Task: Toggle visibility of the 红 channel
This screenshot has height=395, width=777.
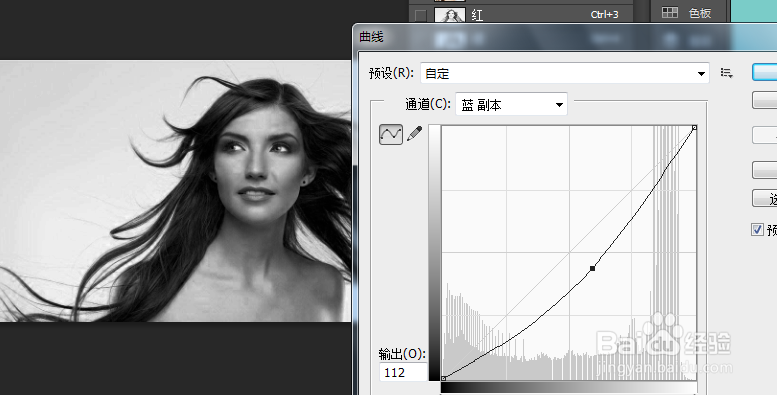Action: coord(420,15)
